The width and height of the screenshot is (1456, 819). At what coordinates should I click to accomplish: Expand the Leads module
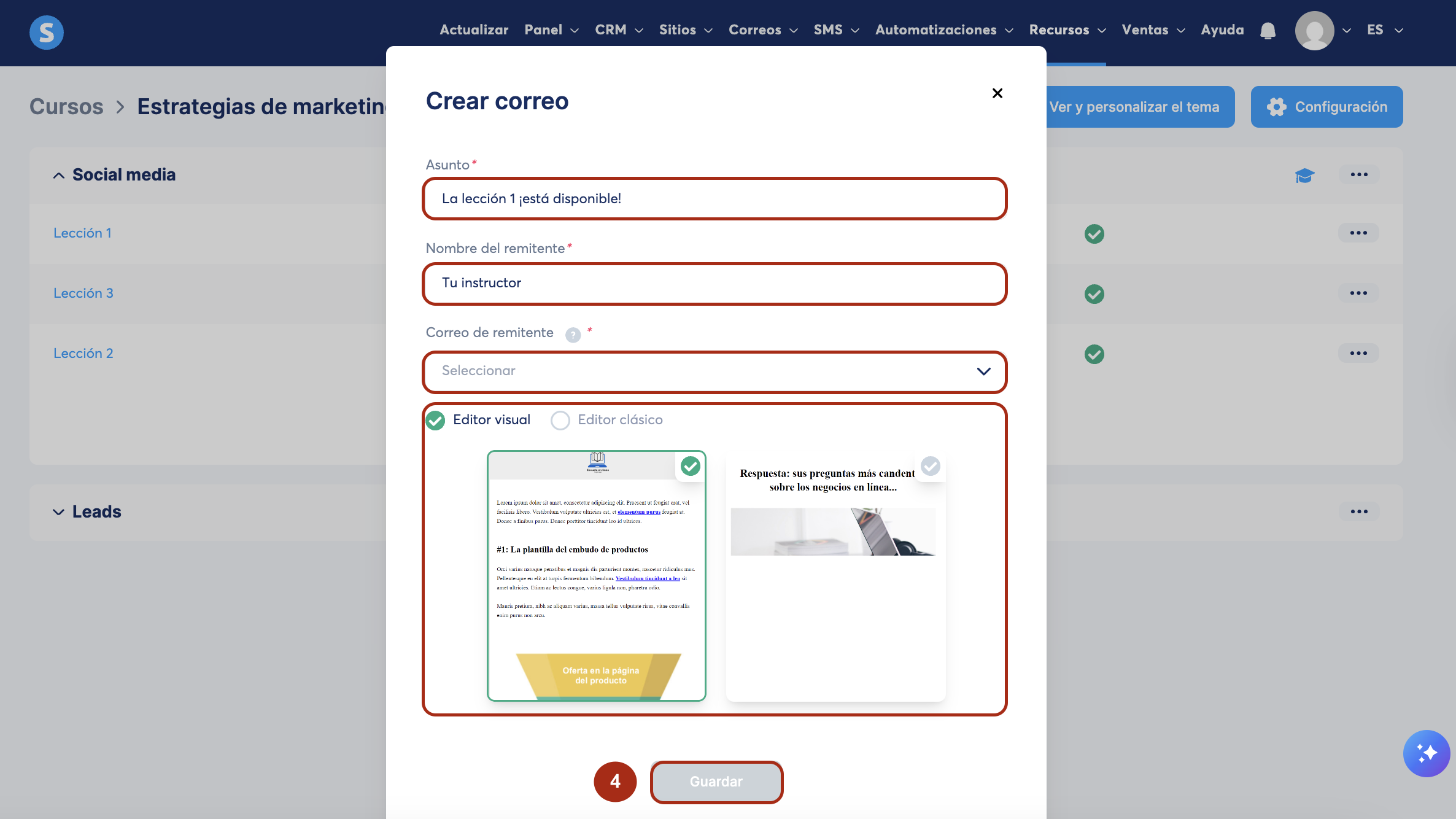coord(59,512)
